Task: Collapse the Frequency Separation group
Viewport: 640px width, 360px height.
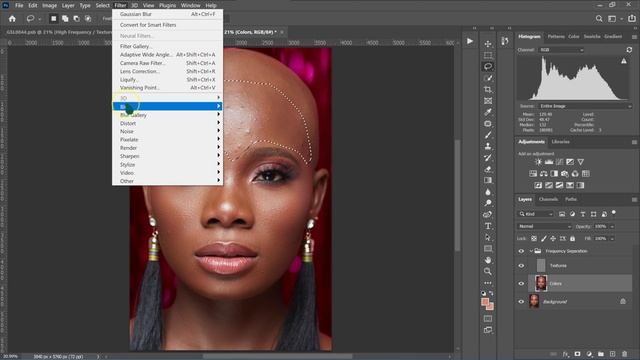Action: pyautogui.click(x=531, y=251)
